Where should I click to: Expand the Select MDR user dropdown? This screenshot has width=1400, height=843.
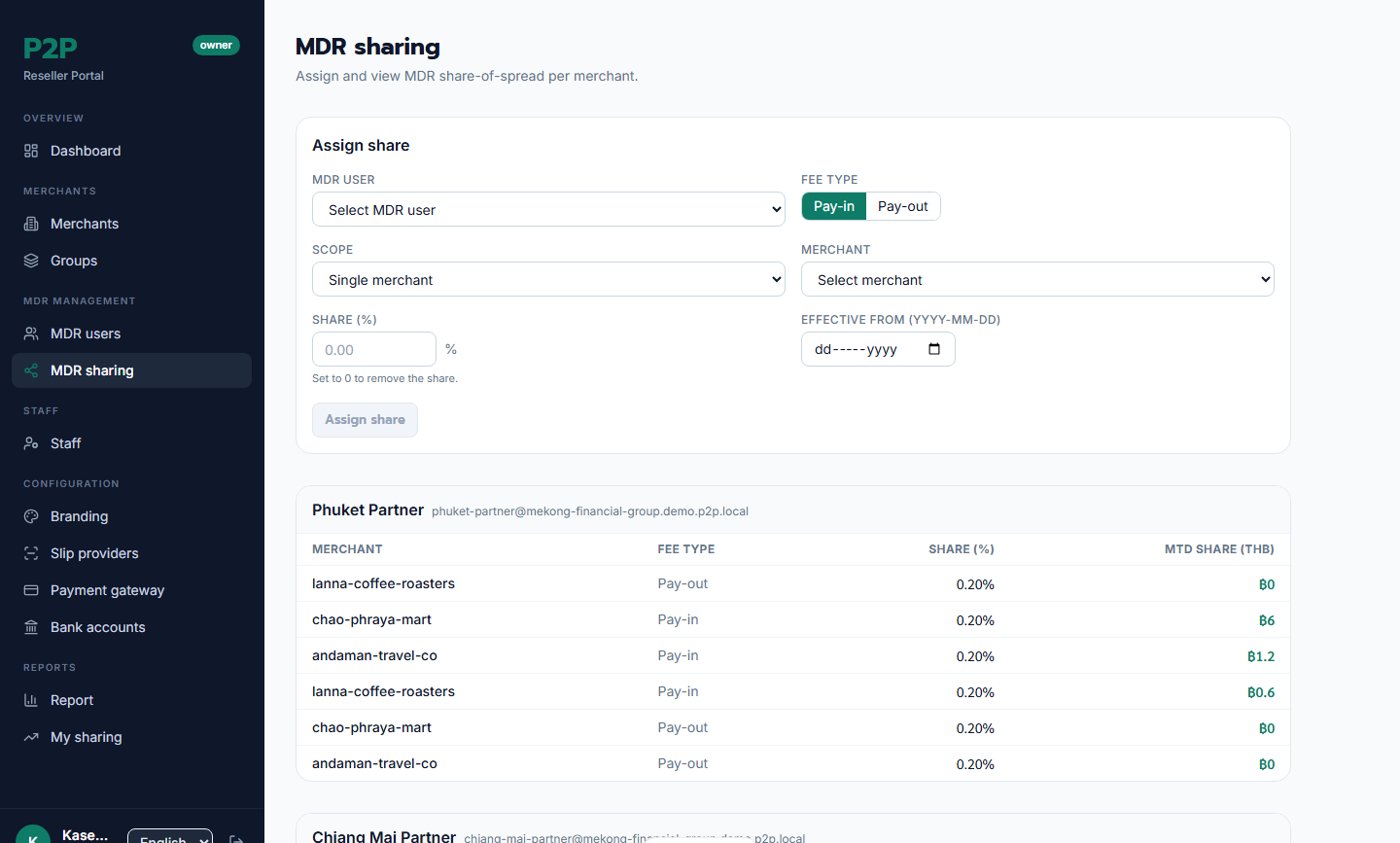point(548,209)
